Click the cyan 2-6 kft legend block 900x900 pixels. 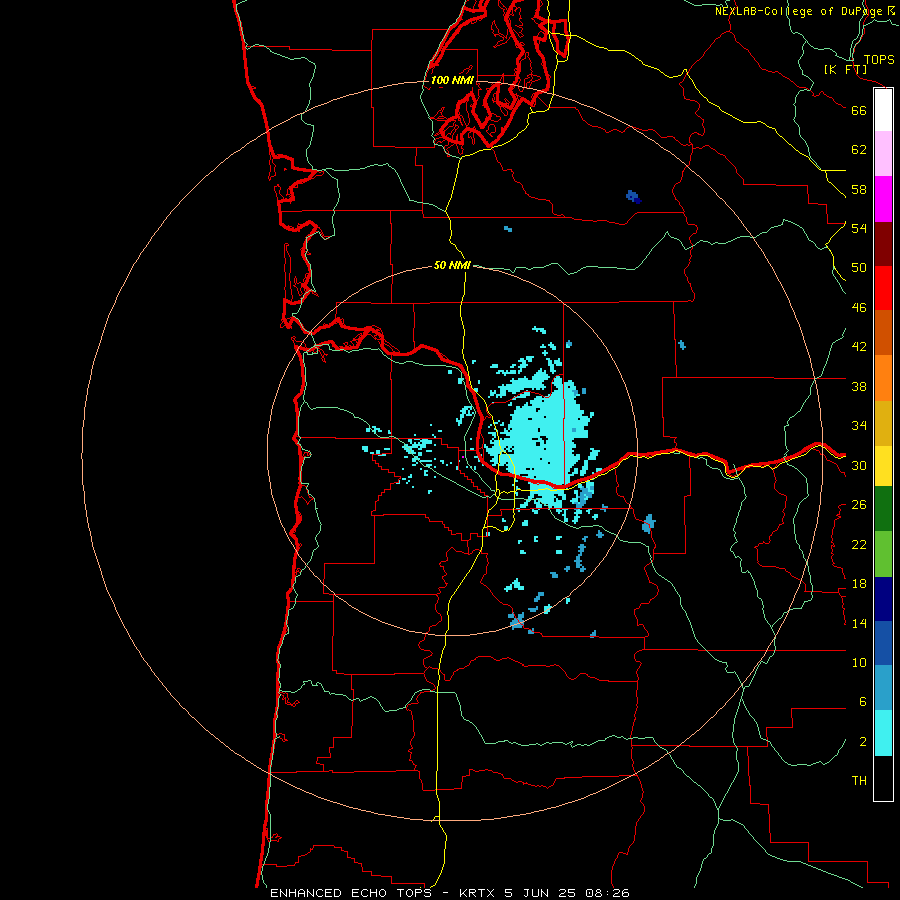tap(883, 733)
